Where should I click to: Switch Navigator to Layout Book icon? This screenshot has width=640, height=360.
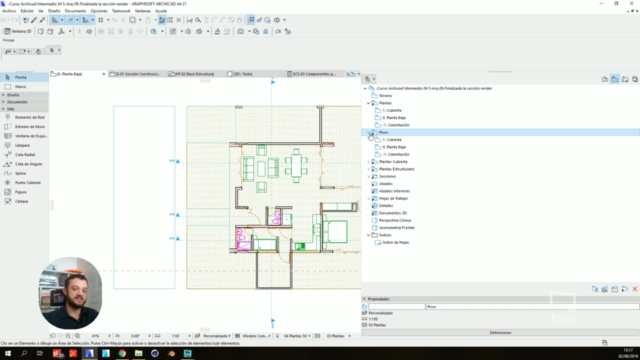tap(625, 79)
